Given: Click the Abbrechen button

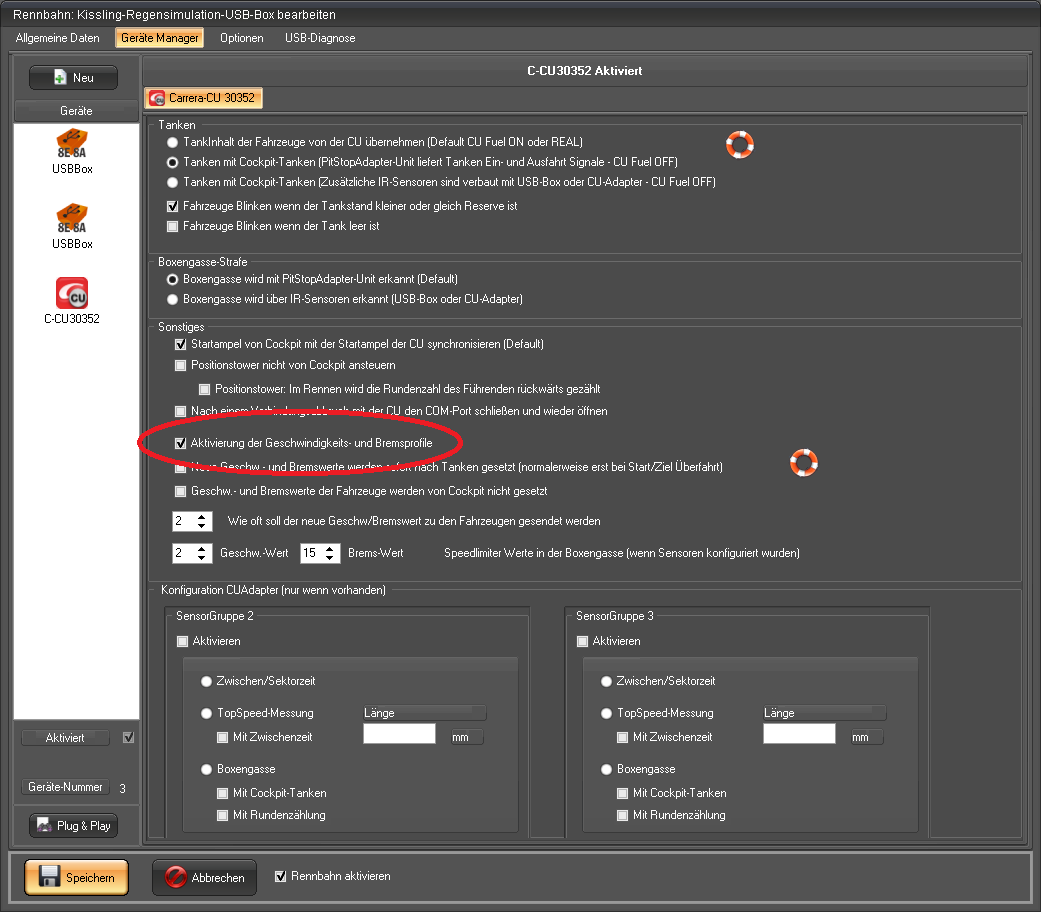Looking at the screenshot, I should point(204,877).
